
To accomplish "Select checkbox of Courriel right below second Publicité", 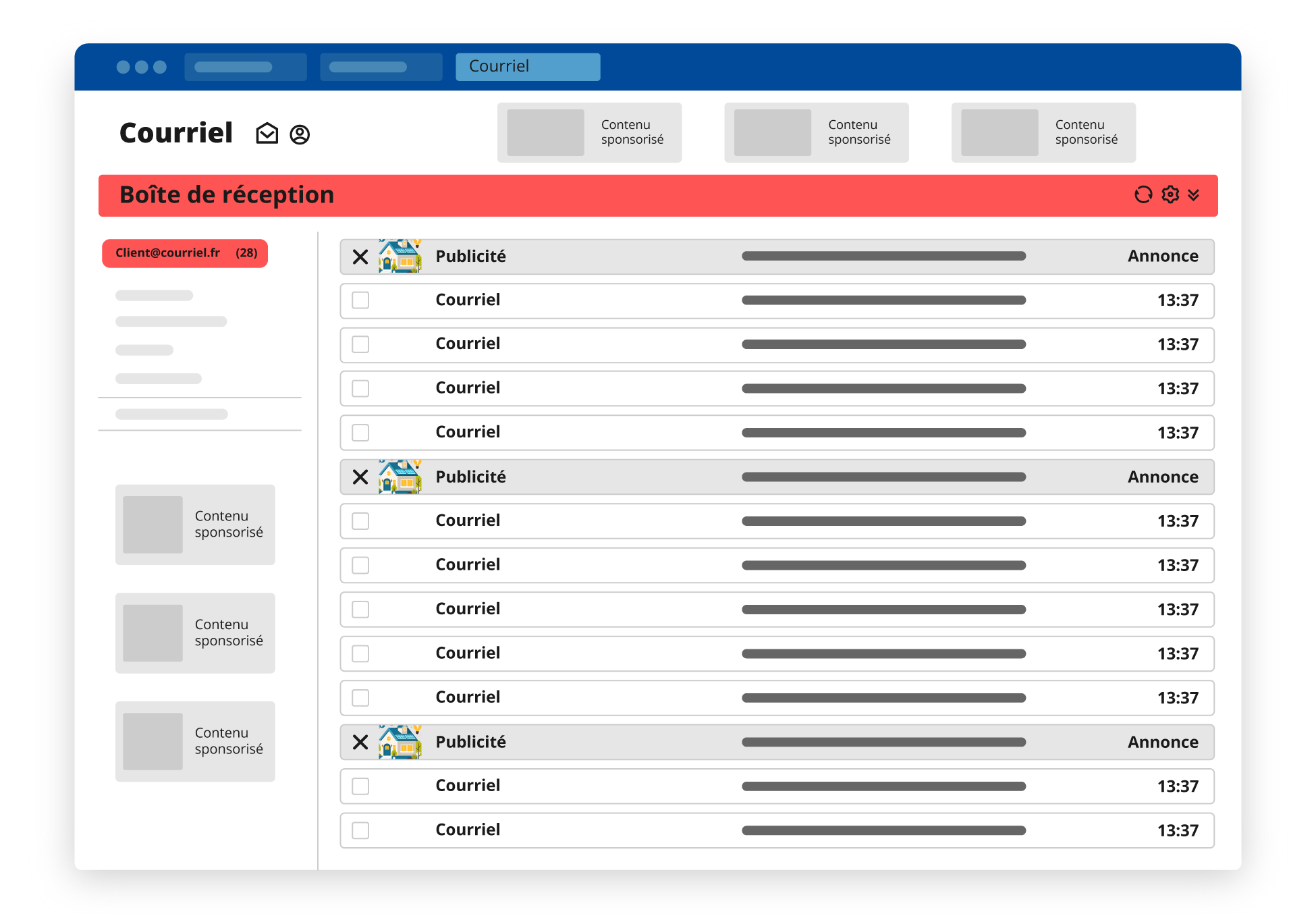I will [360, 521].
